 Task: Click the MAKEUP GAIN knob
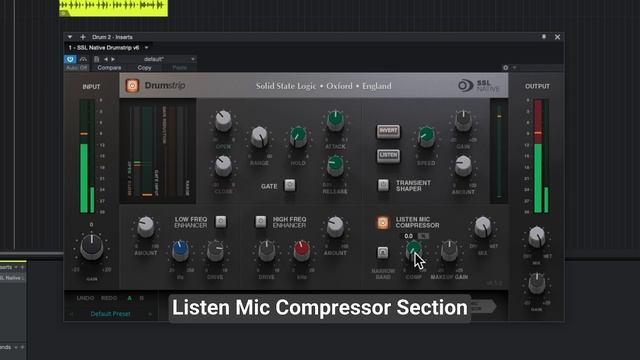[x=449, y=251]
